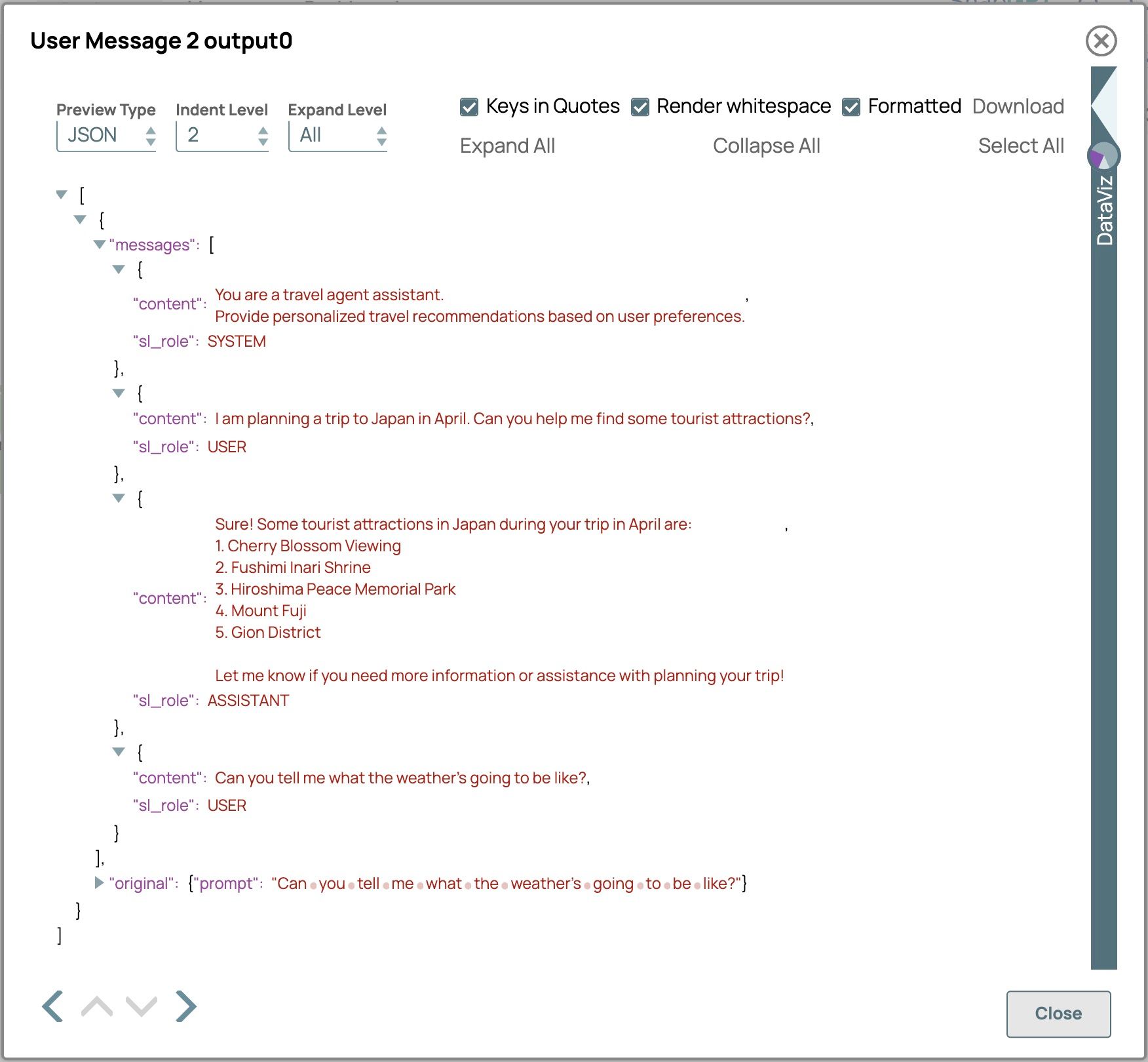Open the Indent Level dropdown
Image resolution: width=1148 pixels, height=1062 pixels.
(222, 136)
